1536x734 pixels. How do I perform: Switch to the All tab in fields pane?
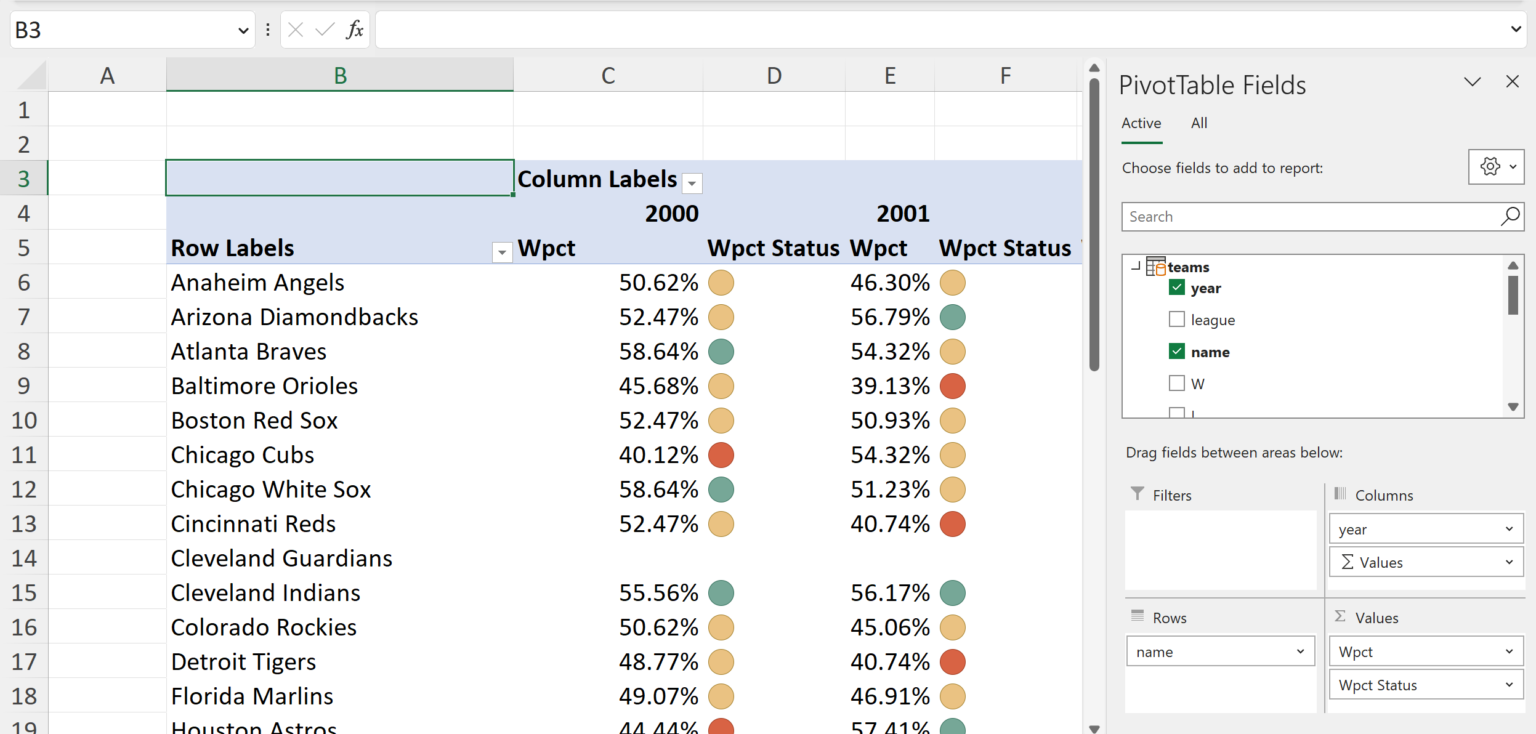pyautogui.click(x=1199, y=123)
